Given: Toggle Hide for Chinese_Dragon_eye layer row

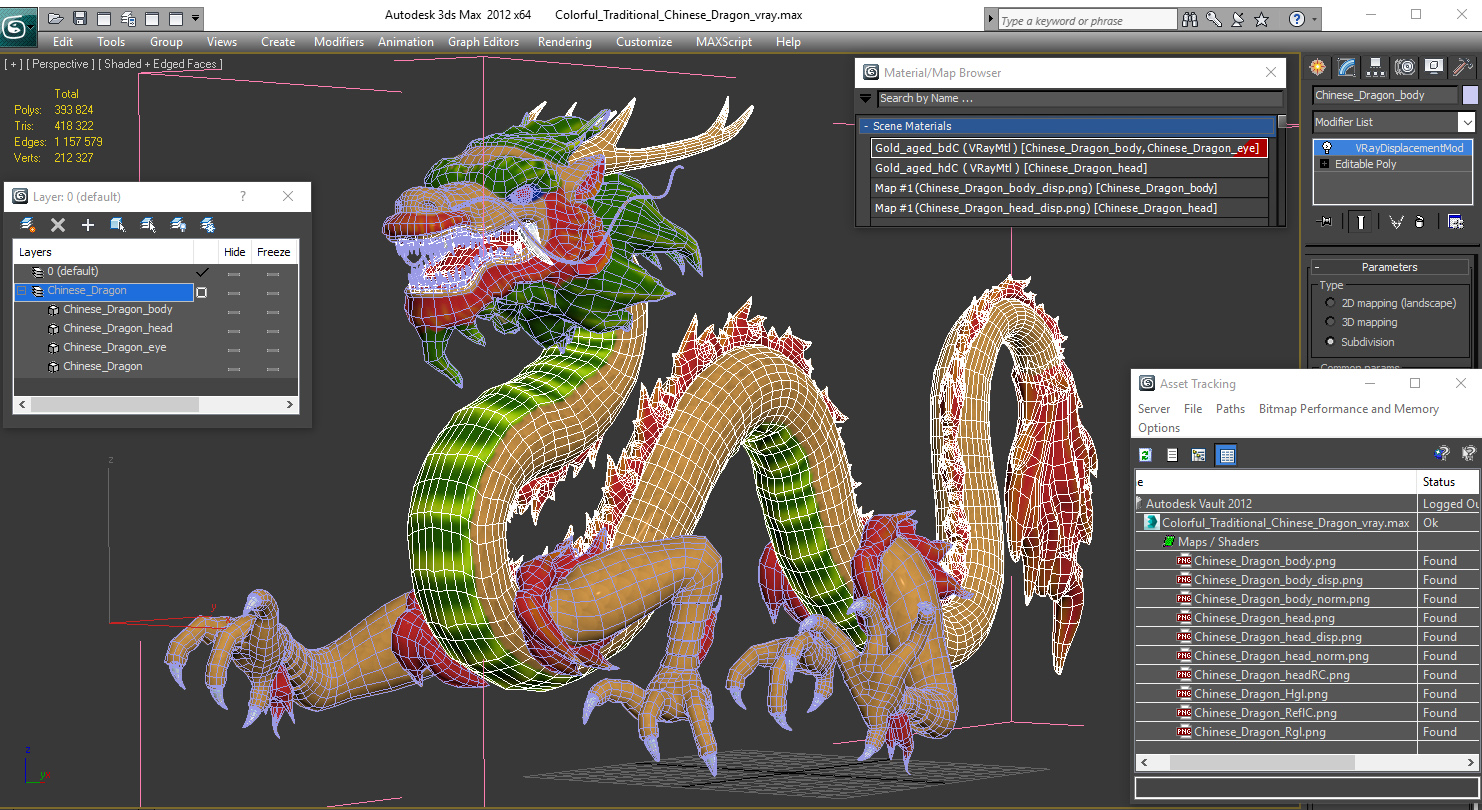Looking at the screenshot, I should coord(234,348).
